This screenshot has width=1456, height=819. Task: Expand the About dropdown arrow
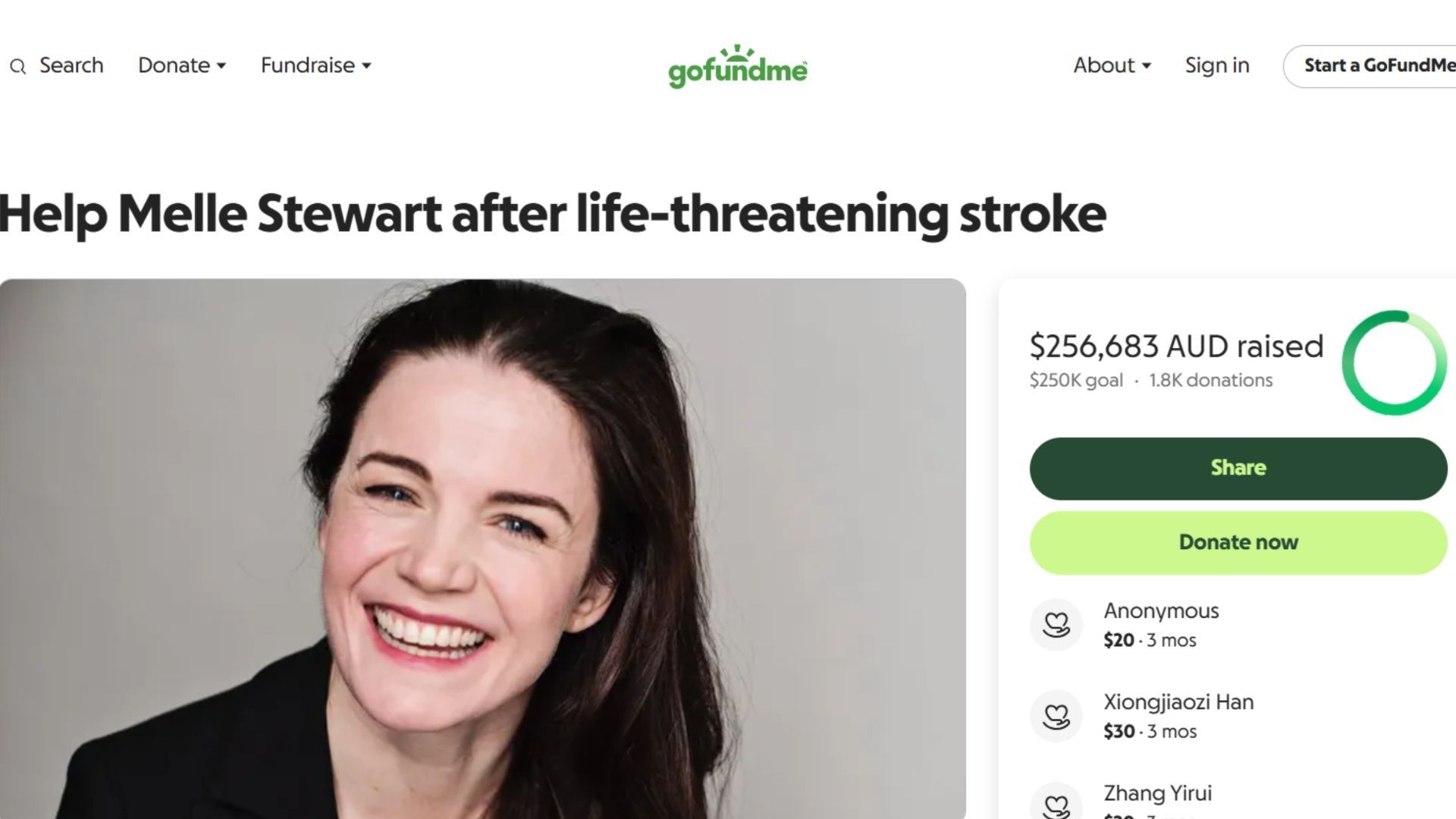pos(1147,66)
